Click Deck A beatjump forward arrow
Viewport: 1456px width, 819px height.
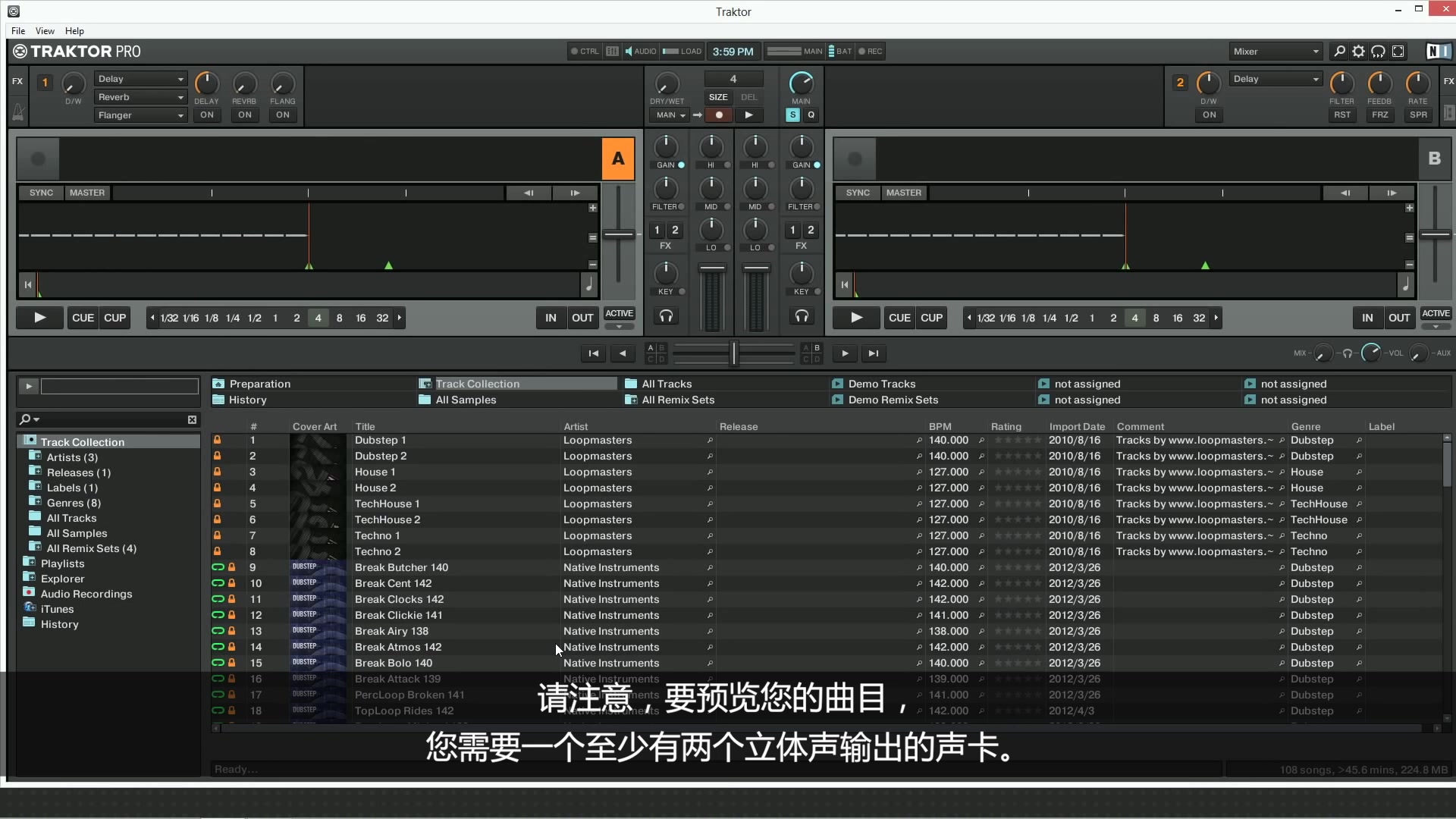point(575,193)
